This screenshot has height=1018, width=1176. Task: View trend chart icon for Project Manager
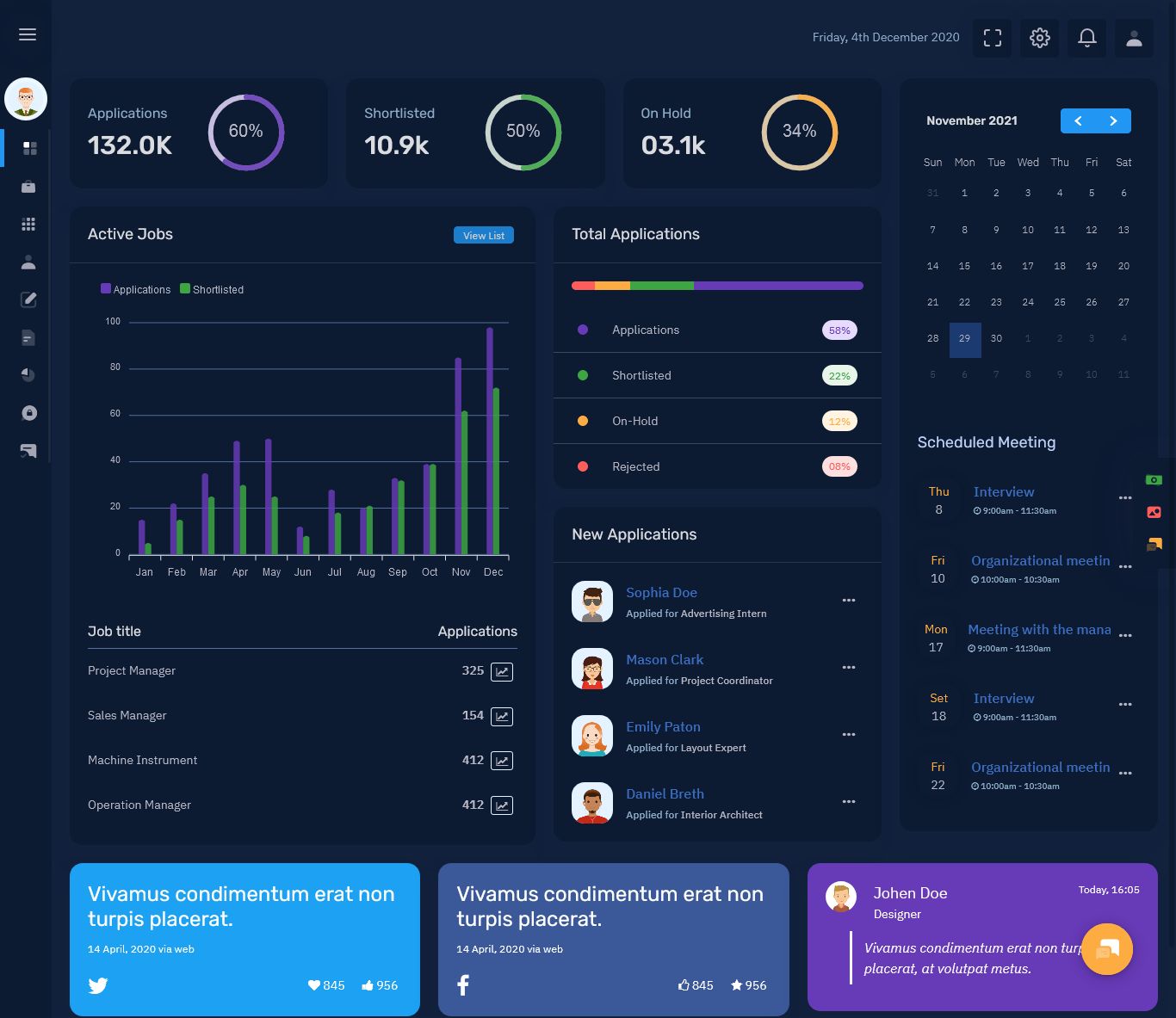[x=501, y=671]
